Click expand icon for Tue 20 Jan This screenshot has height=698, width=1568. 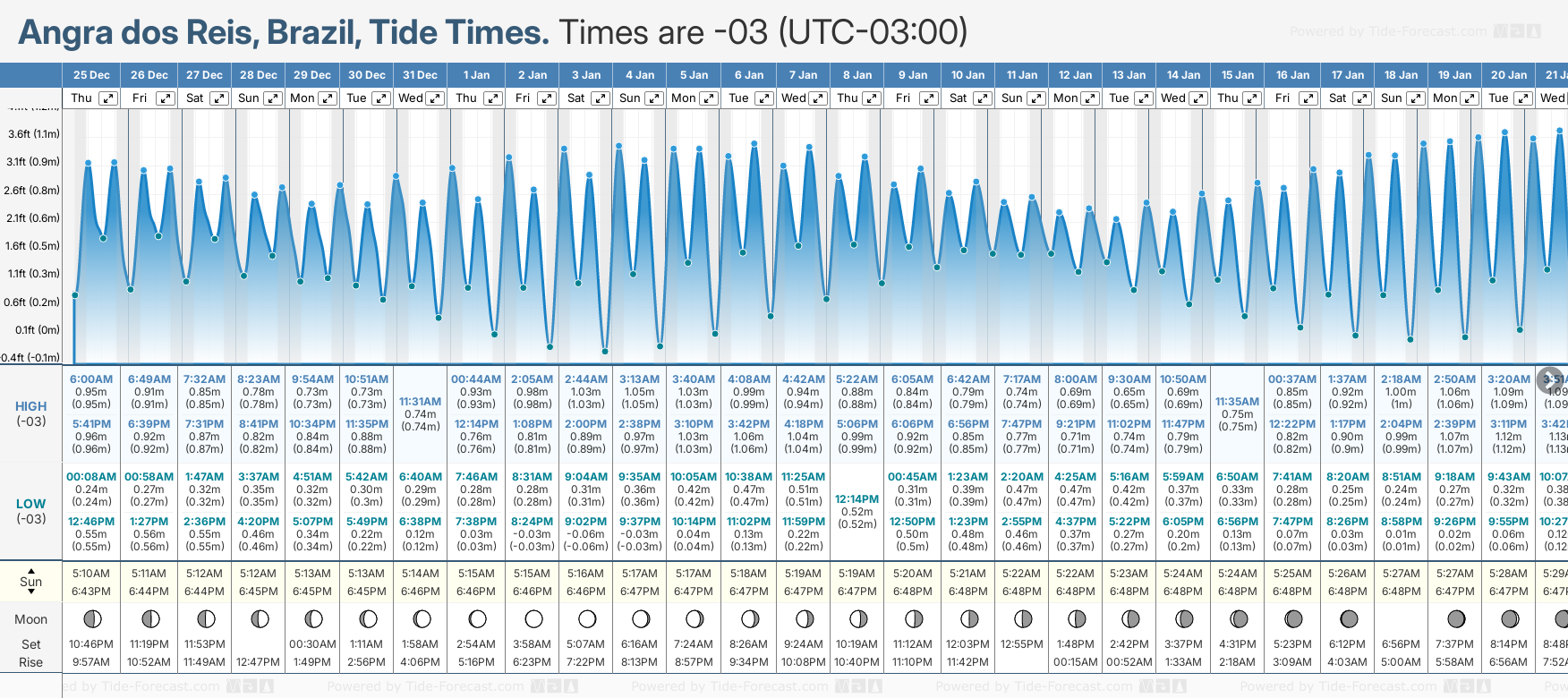click(1522, 98)
